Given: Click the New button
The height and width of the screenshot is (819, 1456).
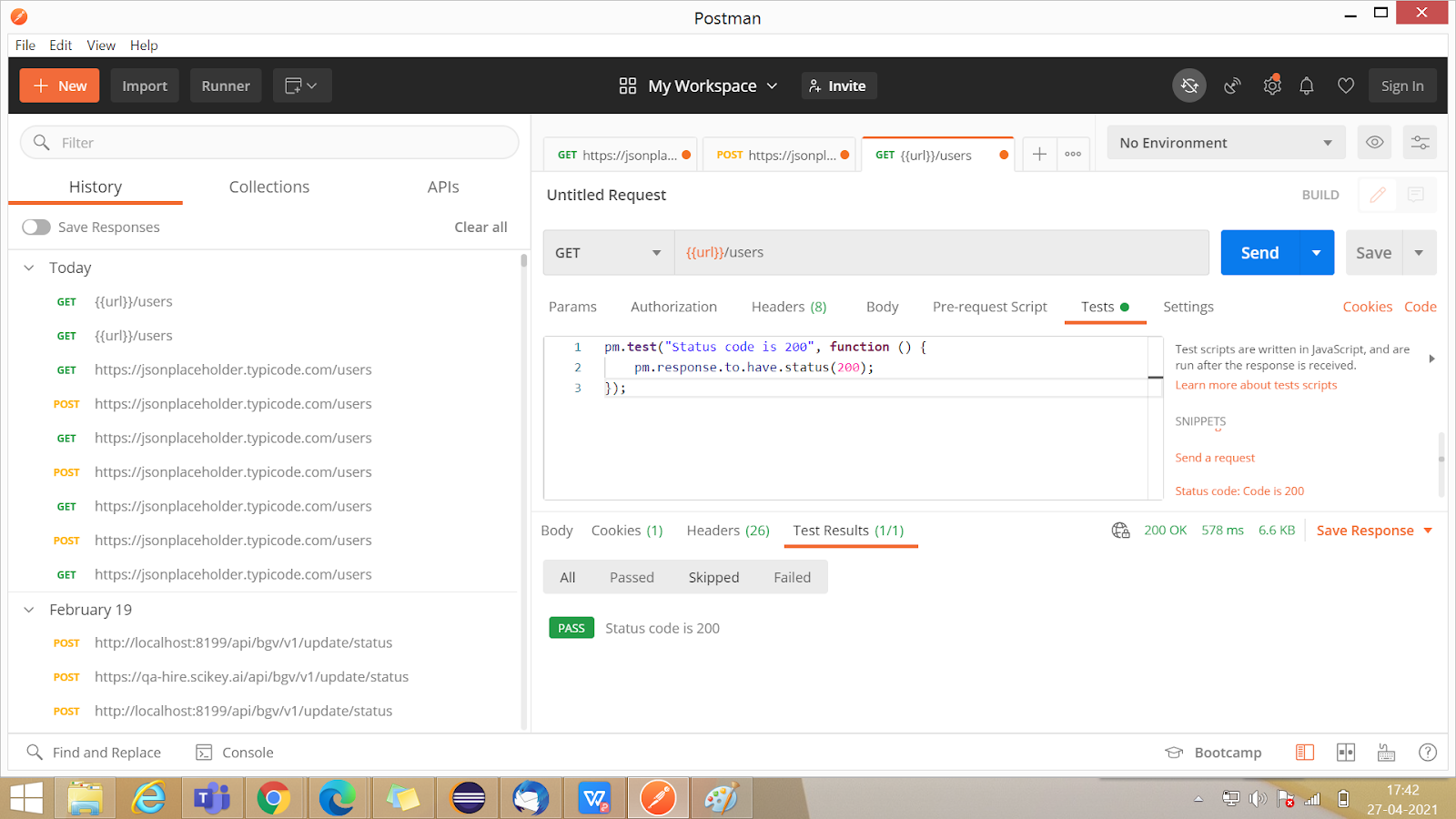Looking at the screenshot, I should pyautogui.click(x=60, y=86).
